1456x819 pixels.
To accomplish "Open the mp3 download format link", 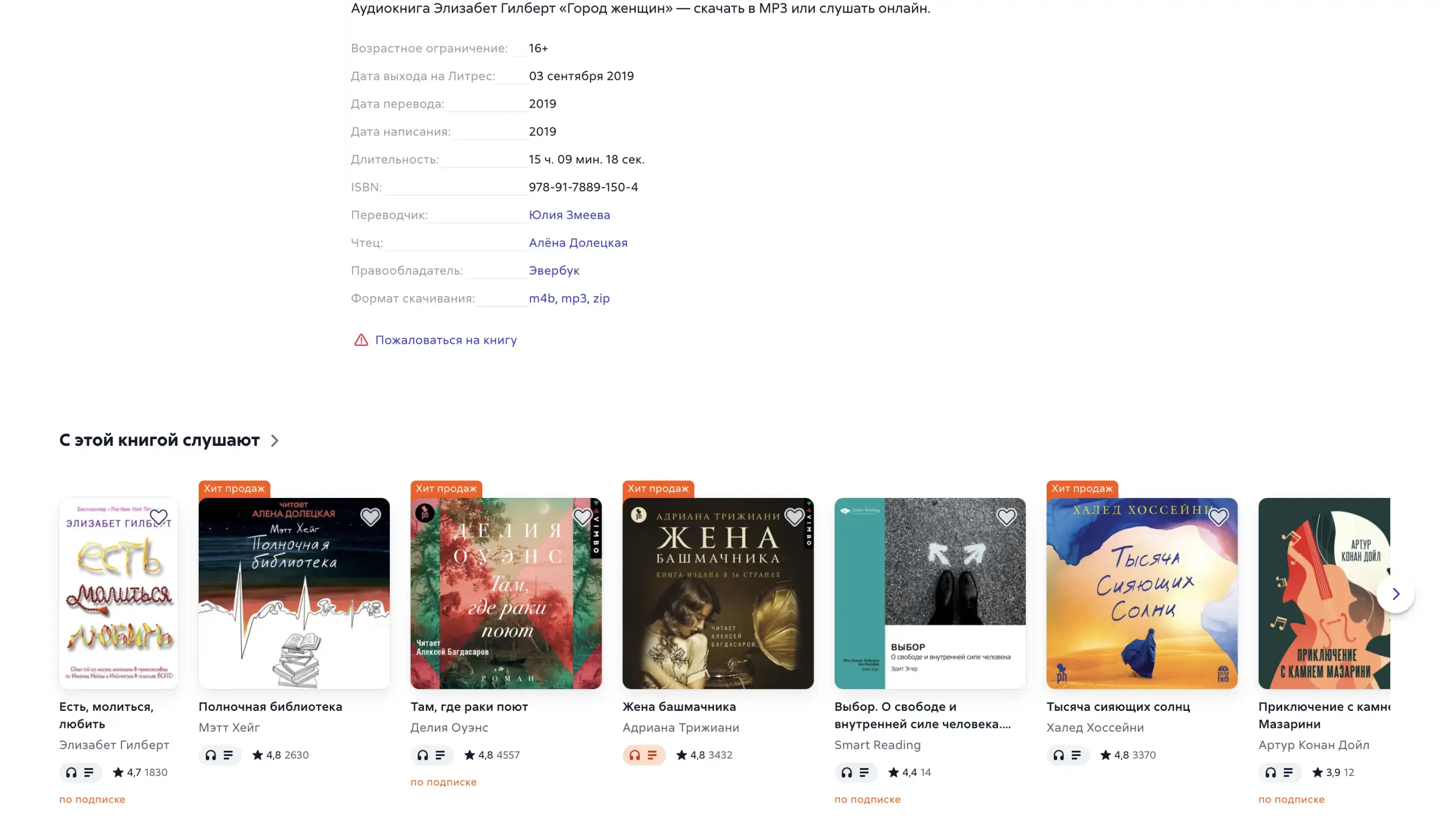I will click(x=573, y=298).
